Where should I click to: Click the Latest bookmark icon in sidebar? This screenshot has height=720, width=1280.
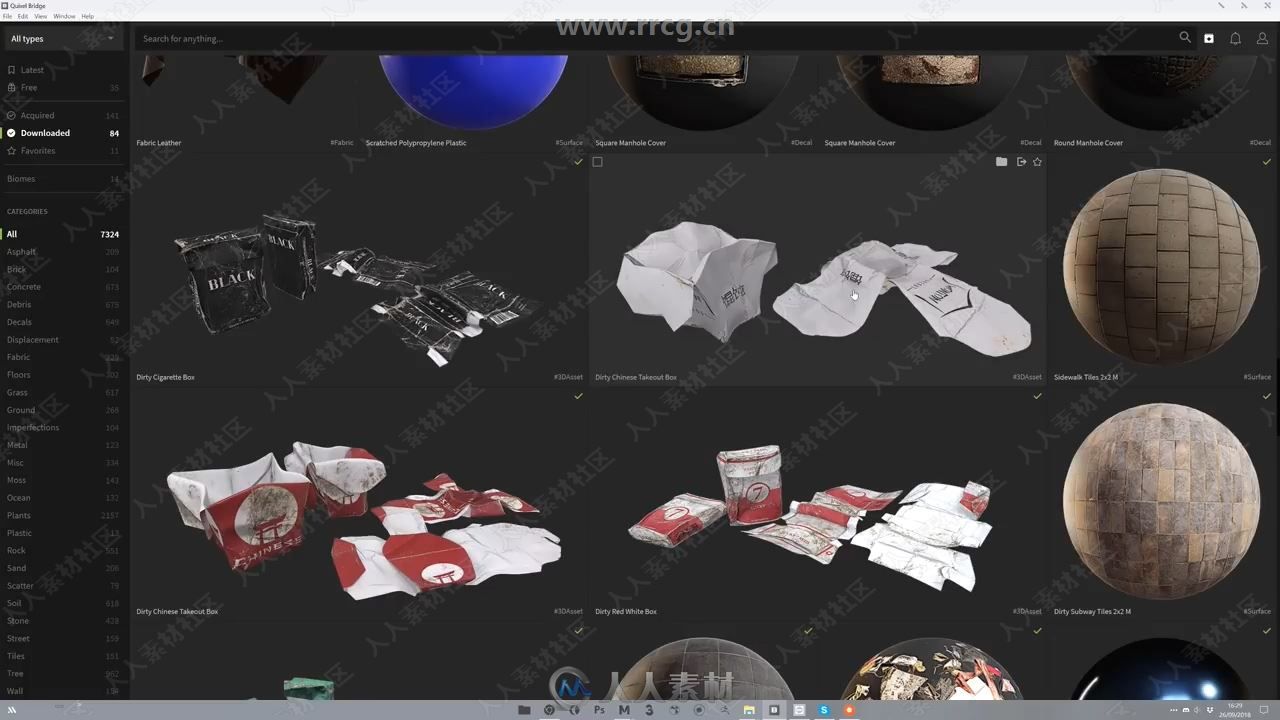tap(11, 70)
